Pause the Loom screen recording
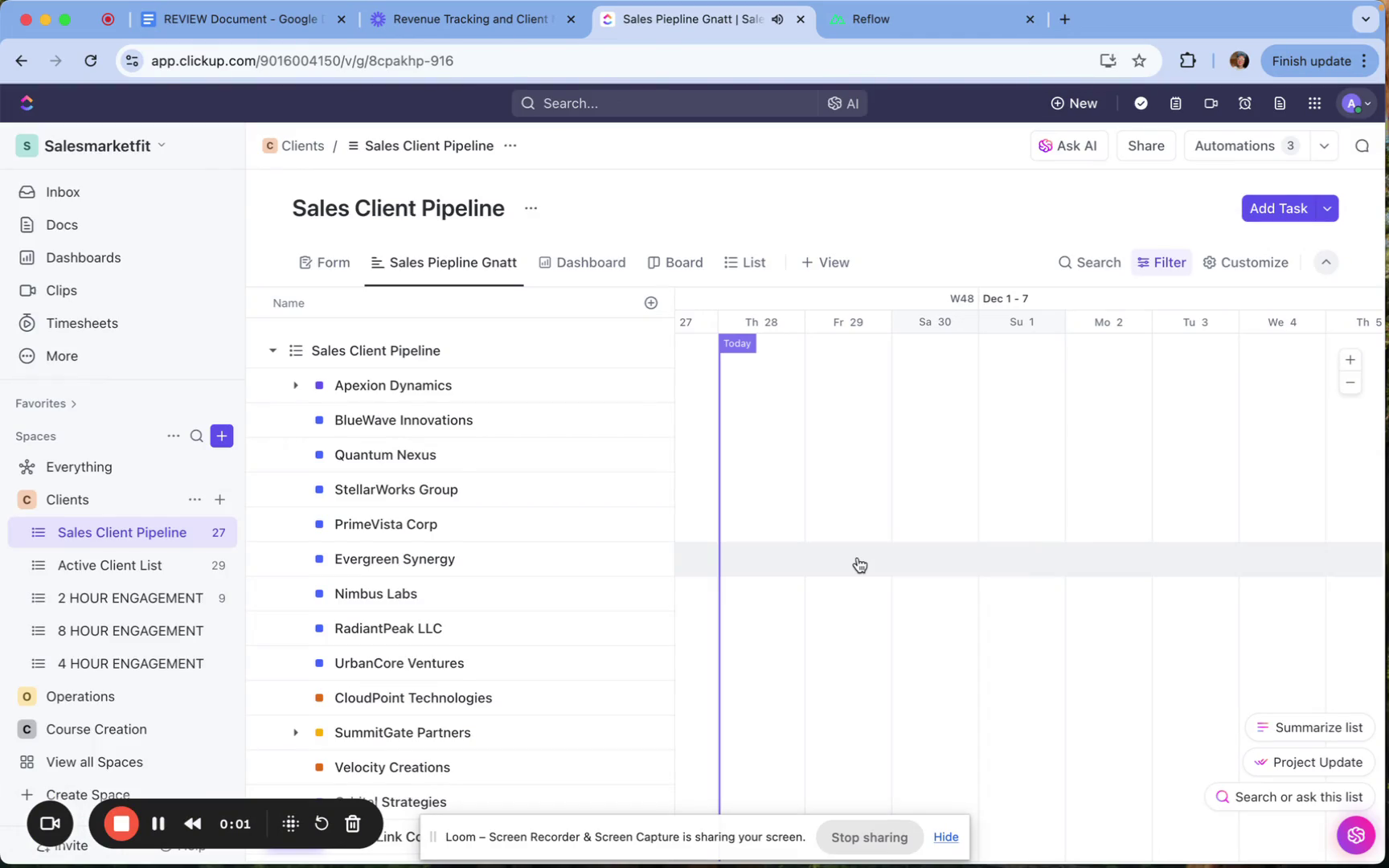Screen dimensions: 1389x868 158,824
